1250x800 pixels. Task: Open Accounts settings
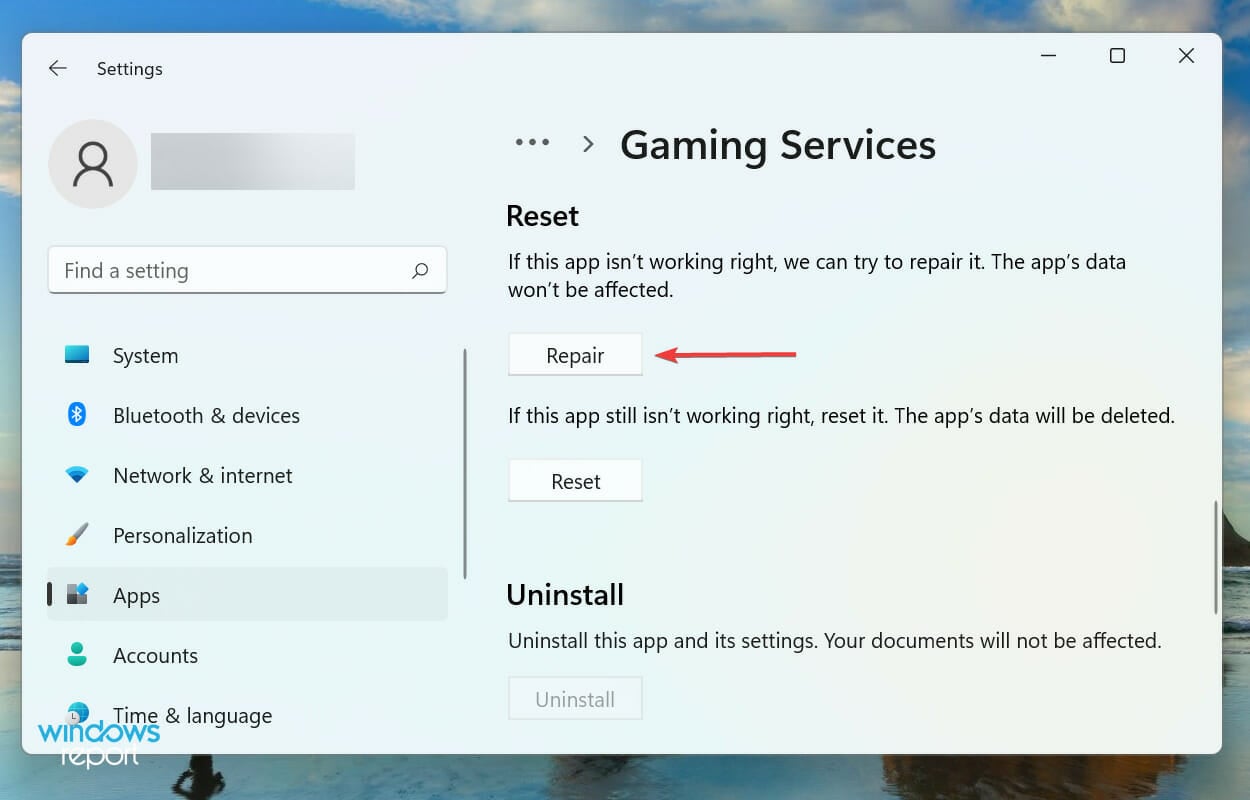click(155, 656)
